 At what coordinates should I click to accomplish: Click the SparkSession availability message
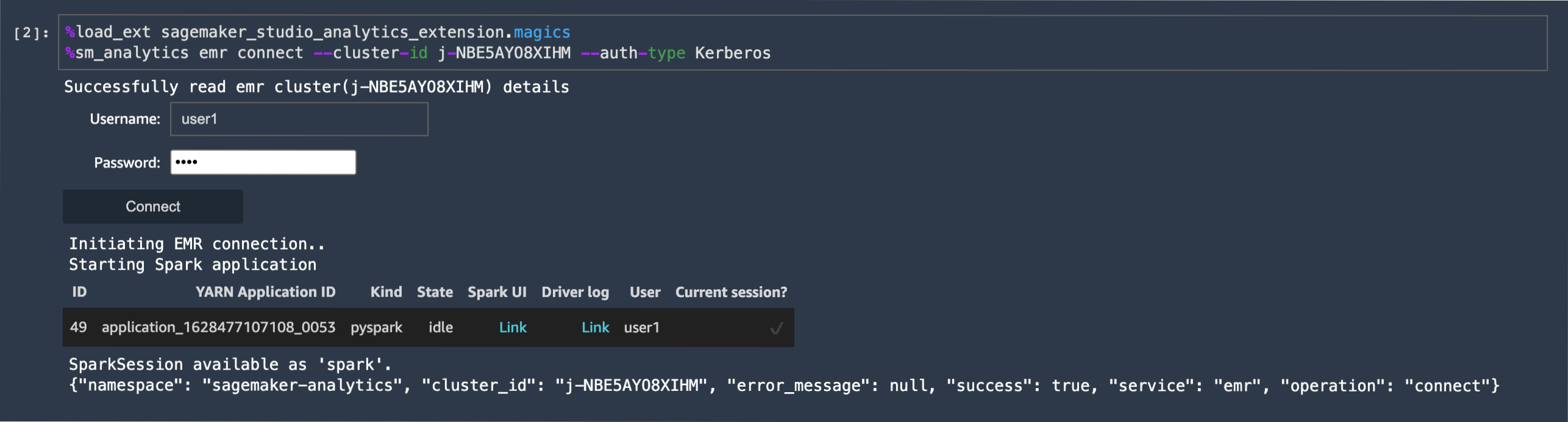(229, 364)
